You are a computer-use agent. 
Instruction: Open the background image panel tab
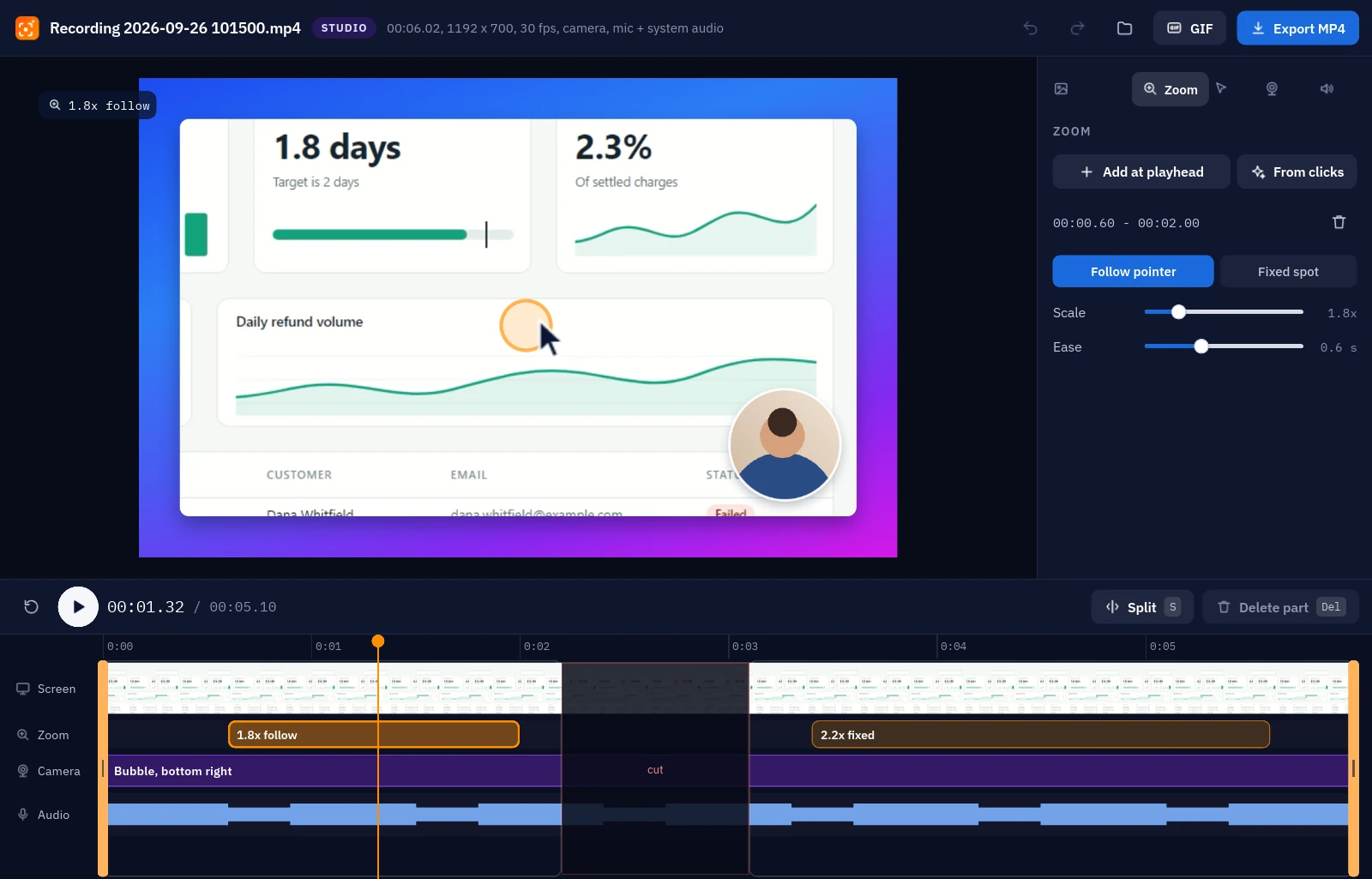(1062, 89)
